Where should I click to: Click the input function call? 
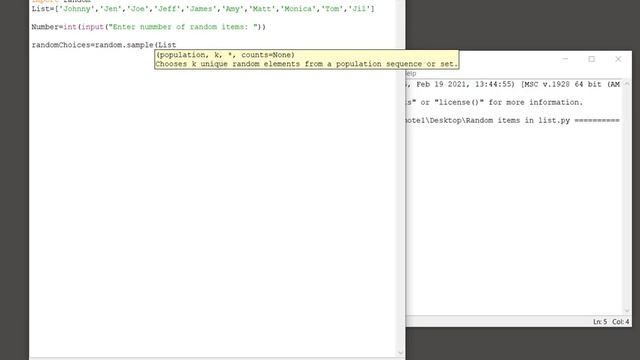pyautogui.click(x=92, y=27)
